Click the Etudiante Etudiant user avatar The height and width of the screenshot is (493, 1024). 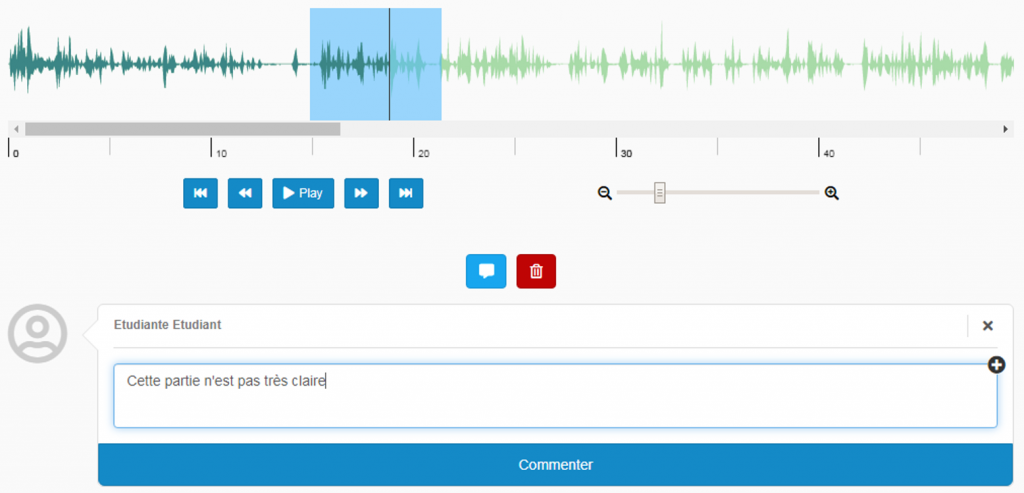click(37, 333)
